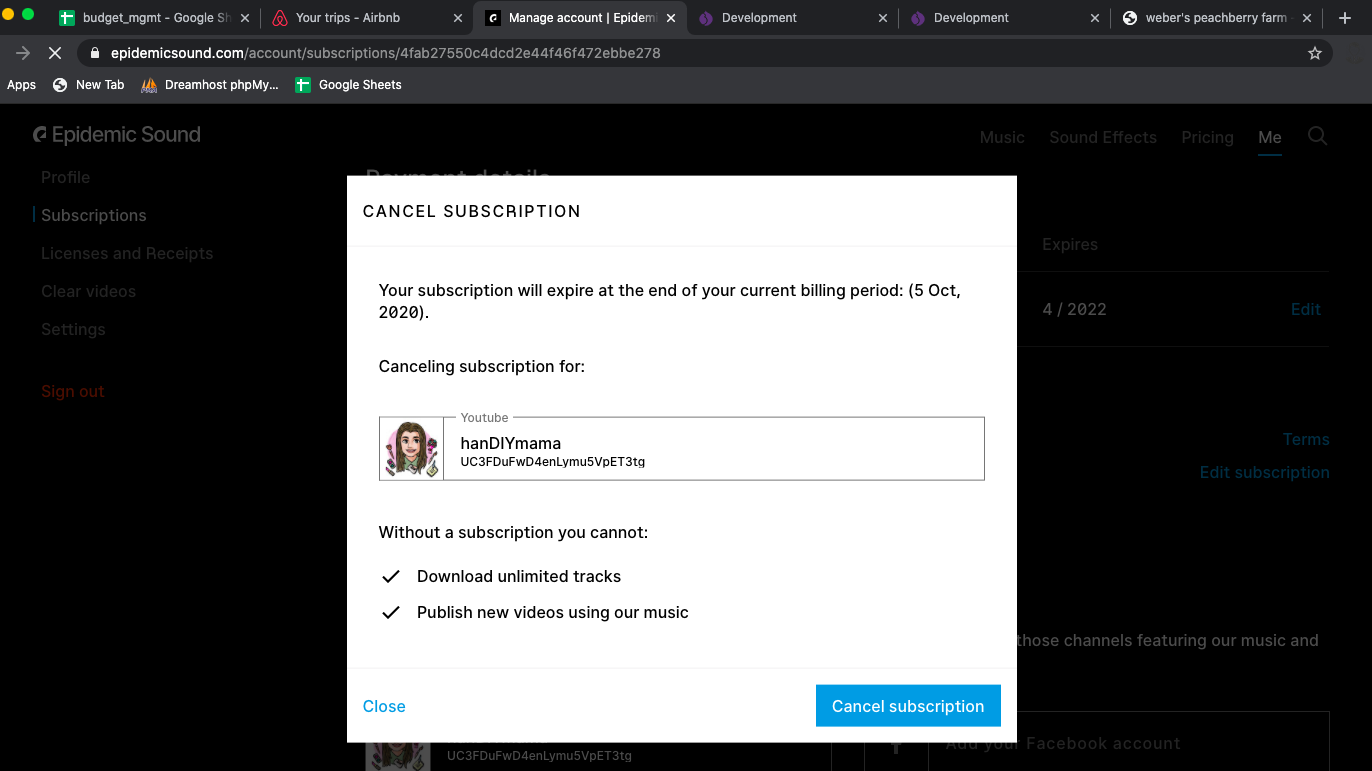1372x771 pixels.
Task: Click the search magnifier icon
Action: click(1317, 137)
